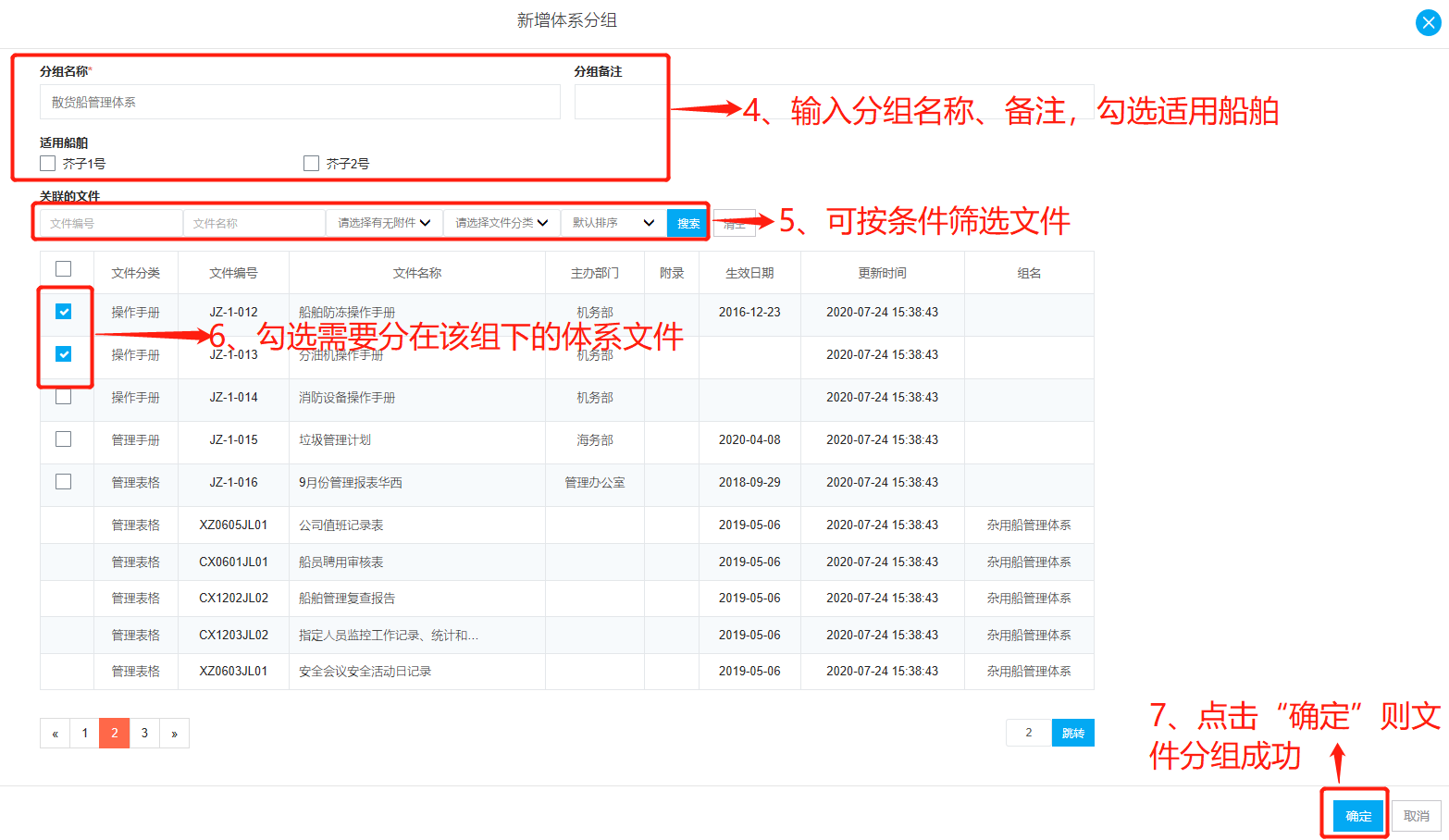Click the 船舶防冻操作手册 file name

347,313
